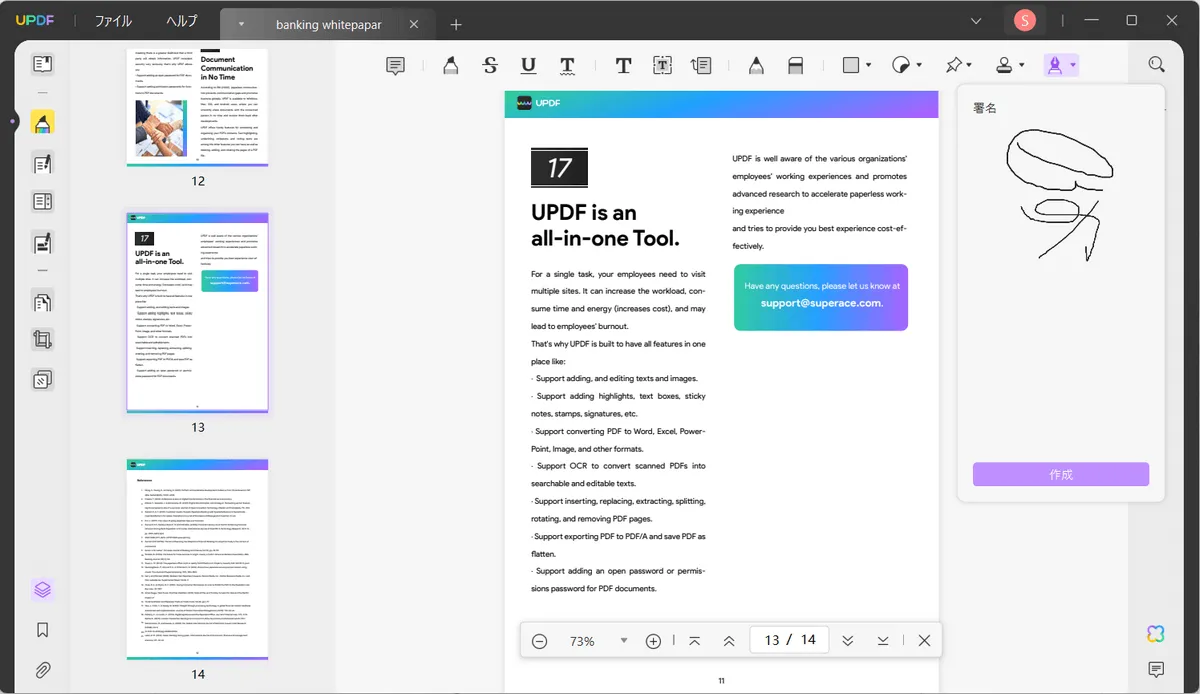This screenshot has width=1200, height=694.
Task: Open the UPDF AI colorful icon
Action: [x=1156, y=634]
